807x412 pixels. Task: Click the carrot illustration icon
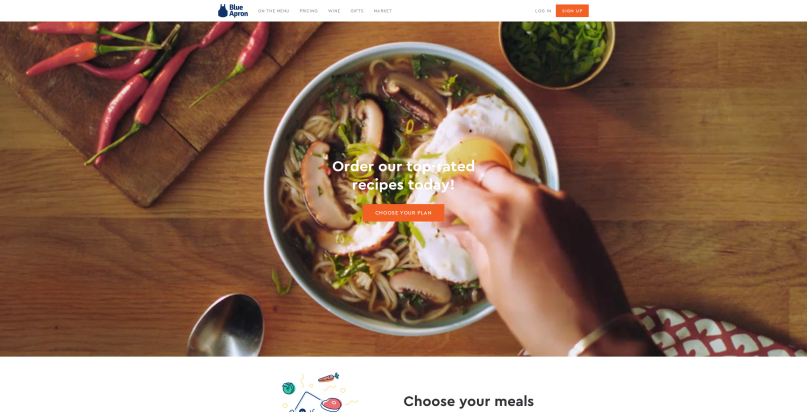328,378
